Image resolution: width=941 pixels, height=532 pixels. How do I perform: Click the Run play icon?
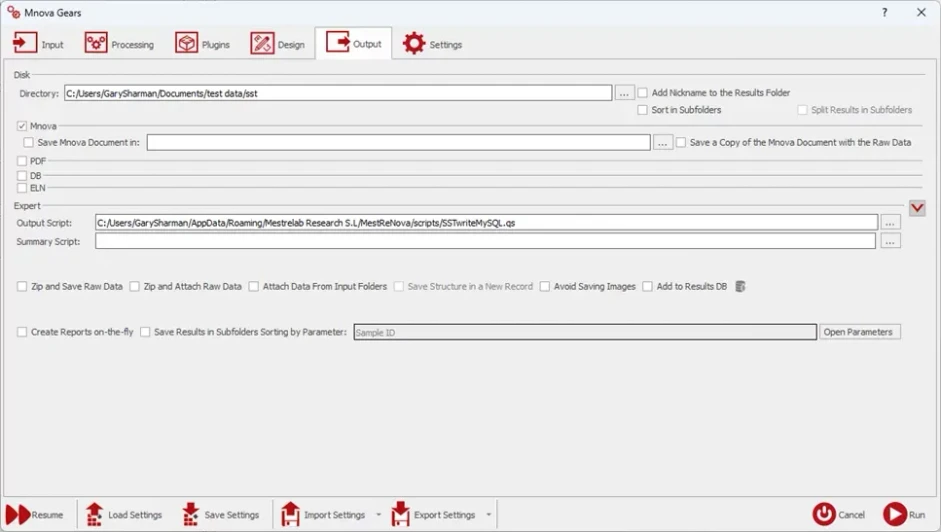[894, 514]
